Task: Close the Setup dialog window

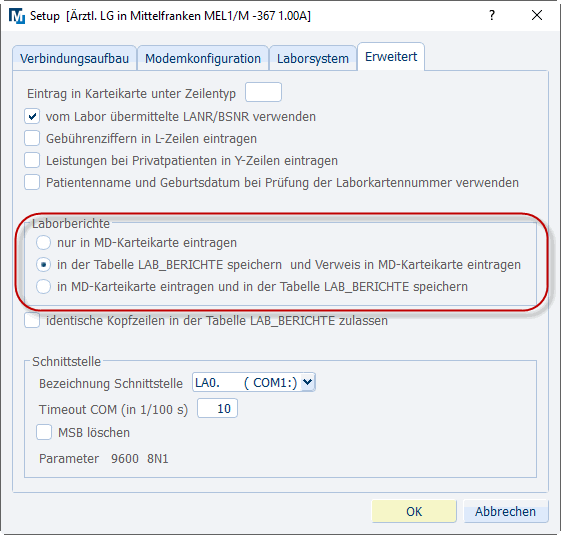Action: [537, 15]
